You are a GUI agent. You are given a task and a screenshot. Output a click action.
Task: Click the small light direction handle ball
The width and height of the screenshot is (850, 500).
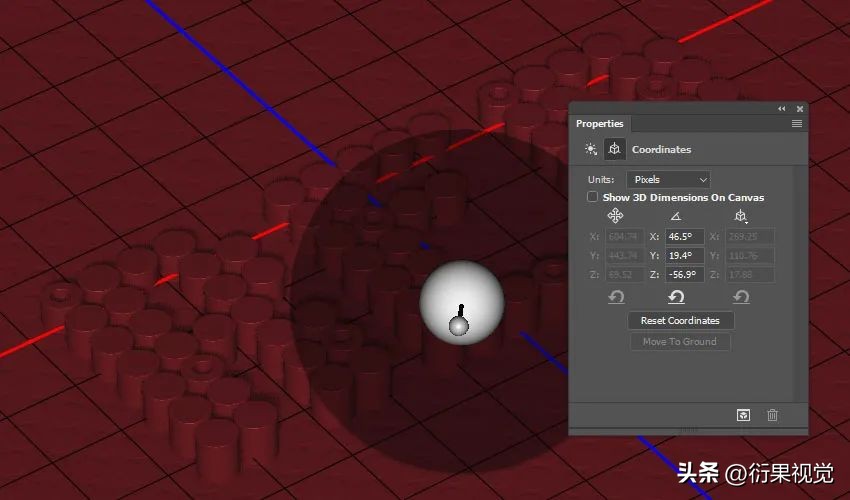point(459,326)
